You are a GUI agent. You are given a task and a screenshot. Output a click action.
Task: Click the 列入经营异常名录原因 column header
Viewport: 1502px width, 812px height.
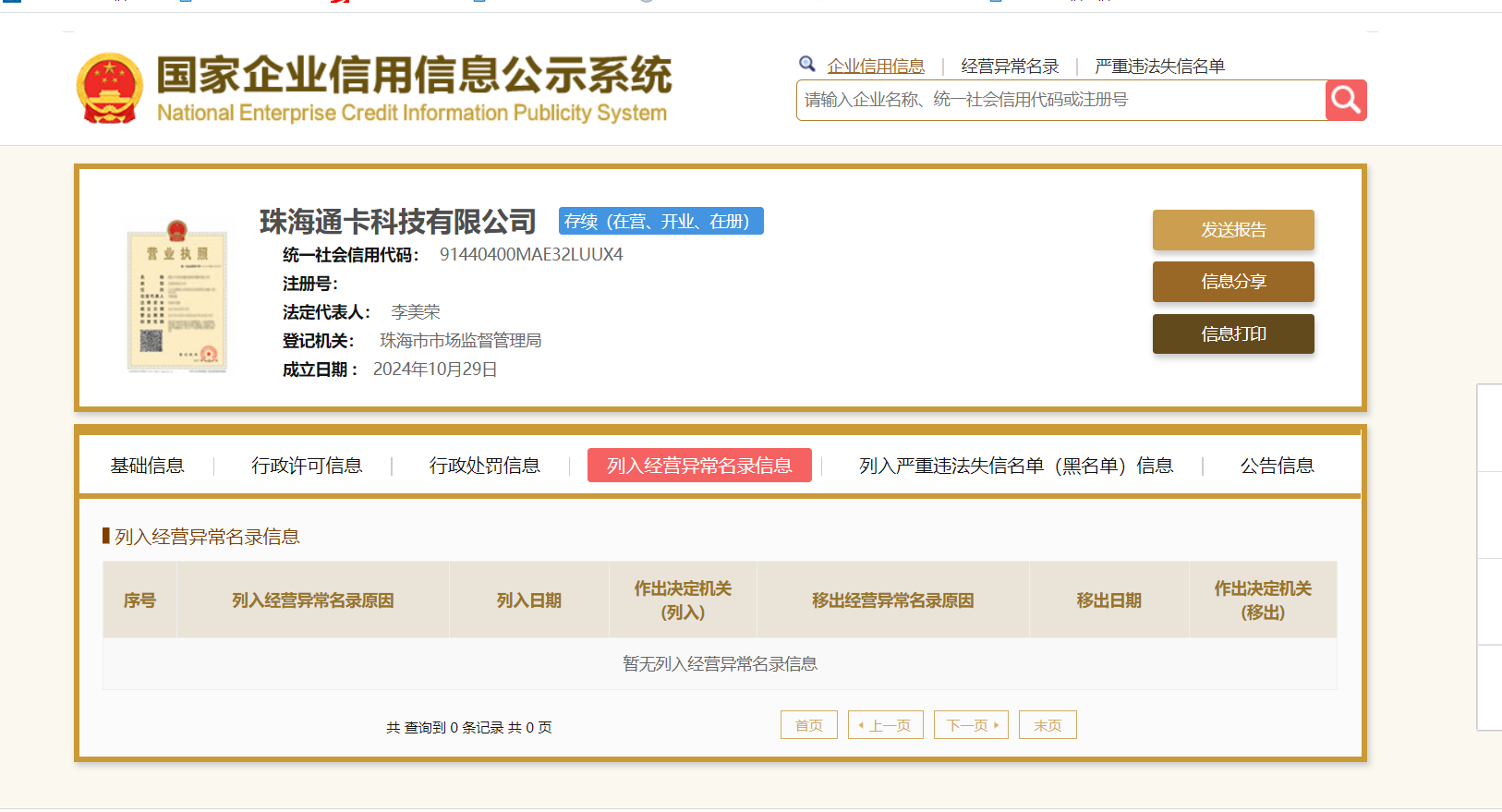pos(313,600)
